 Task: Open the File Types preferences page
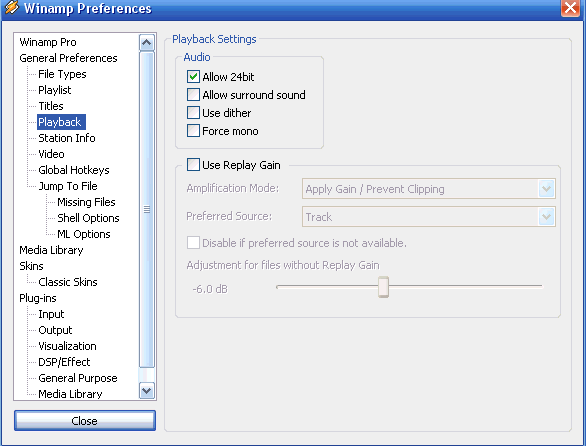[x=62, y=74]
